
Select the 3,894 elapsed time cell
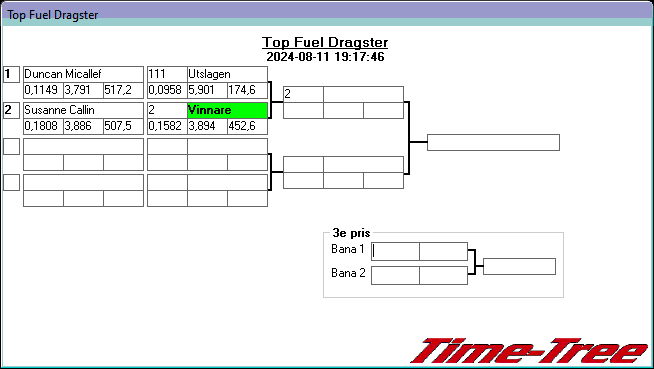click(x=207, y=126)
